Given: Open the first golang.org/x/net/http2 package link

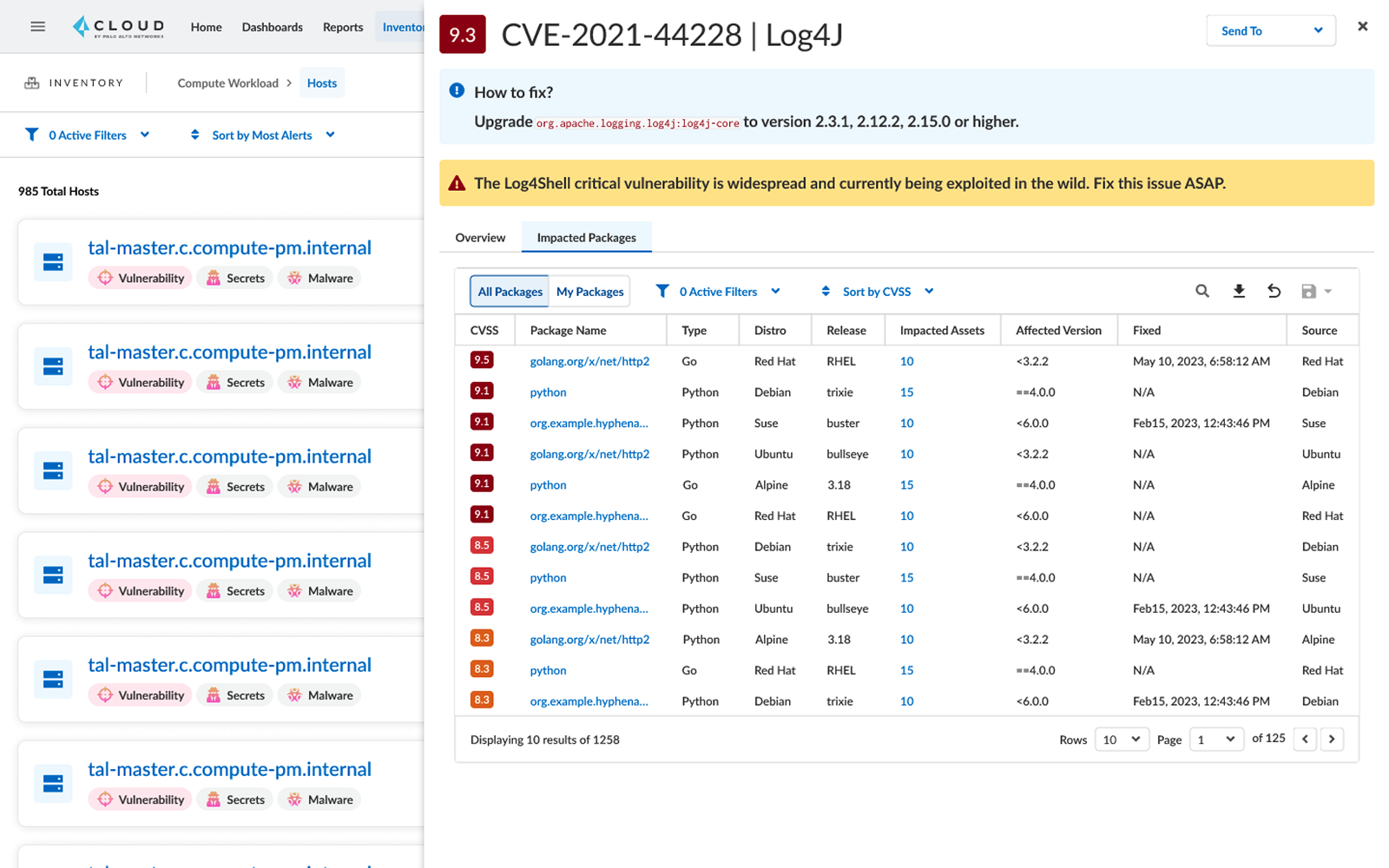Looking at the screenshot, I should 589,361.
